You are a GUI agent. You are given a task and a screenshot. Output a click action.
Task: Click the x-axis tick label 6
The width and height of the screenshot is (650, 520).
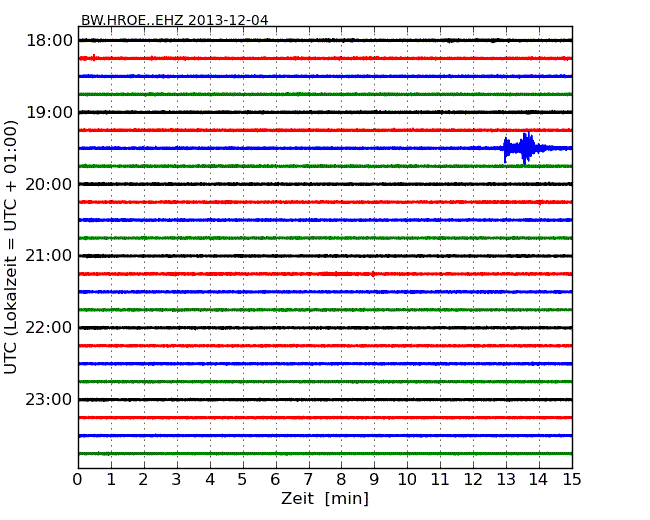[275, 480]
